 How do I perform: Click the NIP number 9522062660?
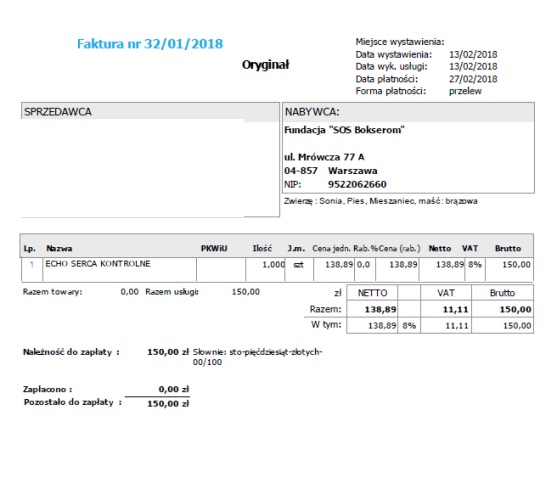point(357,184)
